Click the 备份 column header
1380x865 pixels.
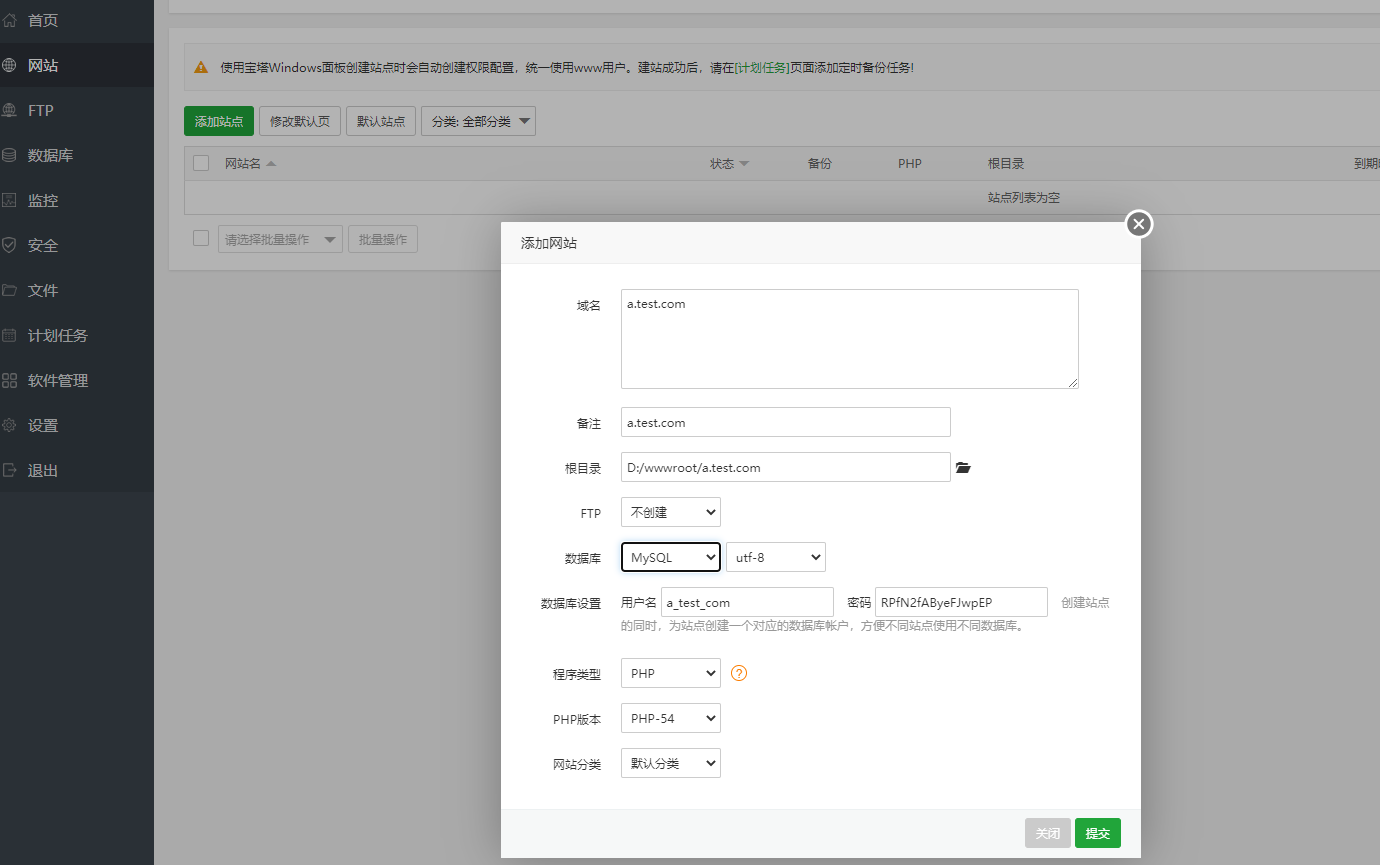click(820, 163)
